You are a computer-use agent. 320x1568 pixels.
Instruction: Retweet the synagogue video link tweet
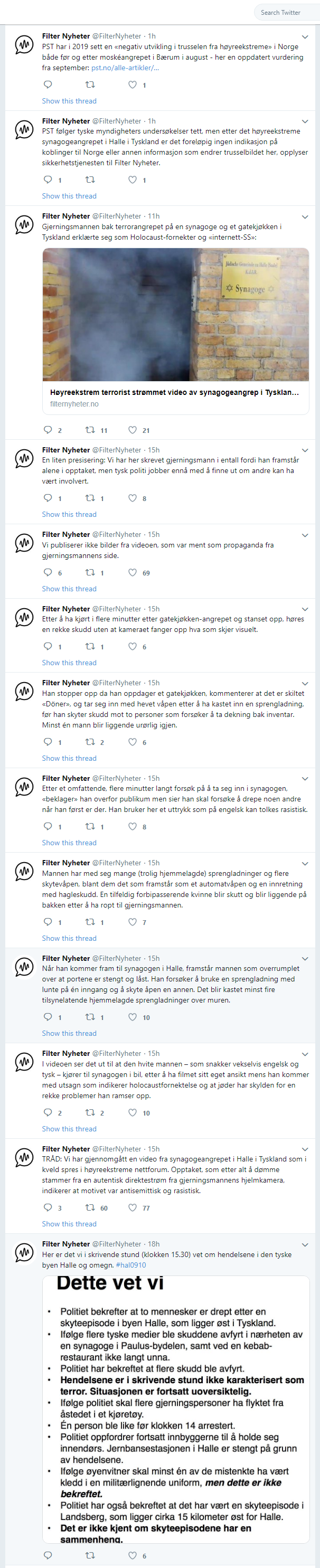pos(91,430)
